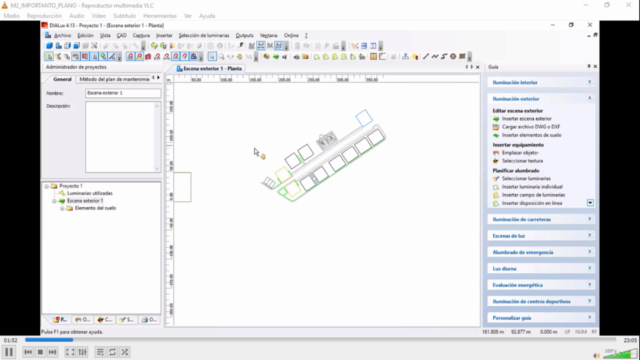Screen dimensions: 640x360
Task: Collapse the Proyecto 1 tree node
Action: click(x=47, y=186)
